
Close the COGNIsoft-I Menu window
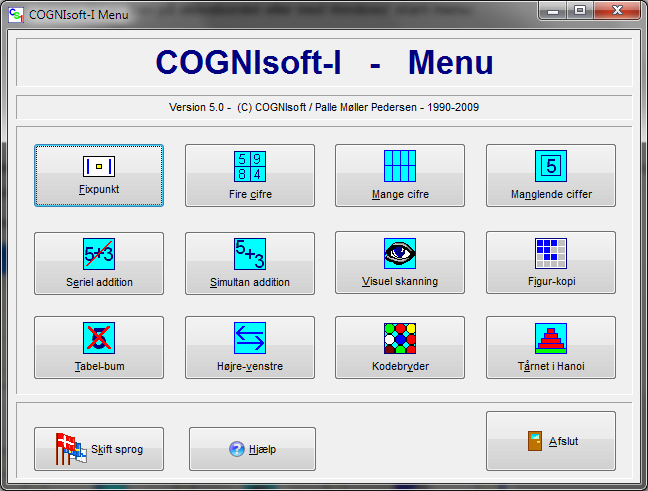[x=615, y=10]
